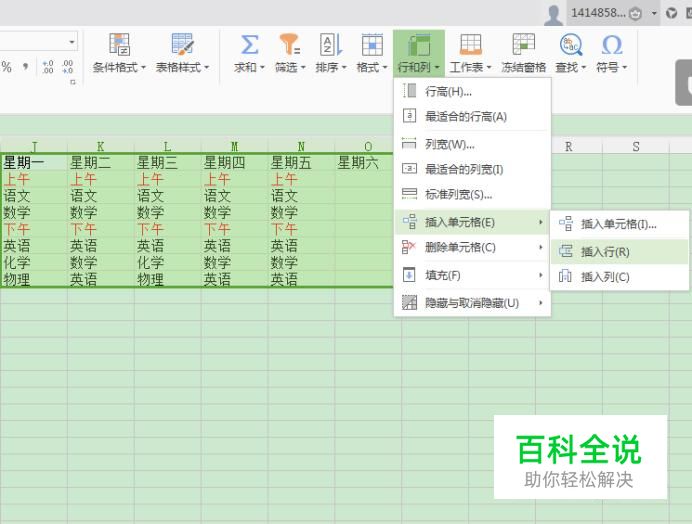Expand the 表格样式 dropdown arrow

tap(206, 68)
